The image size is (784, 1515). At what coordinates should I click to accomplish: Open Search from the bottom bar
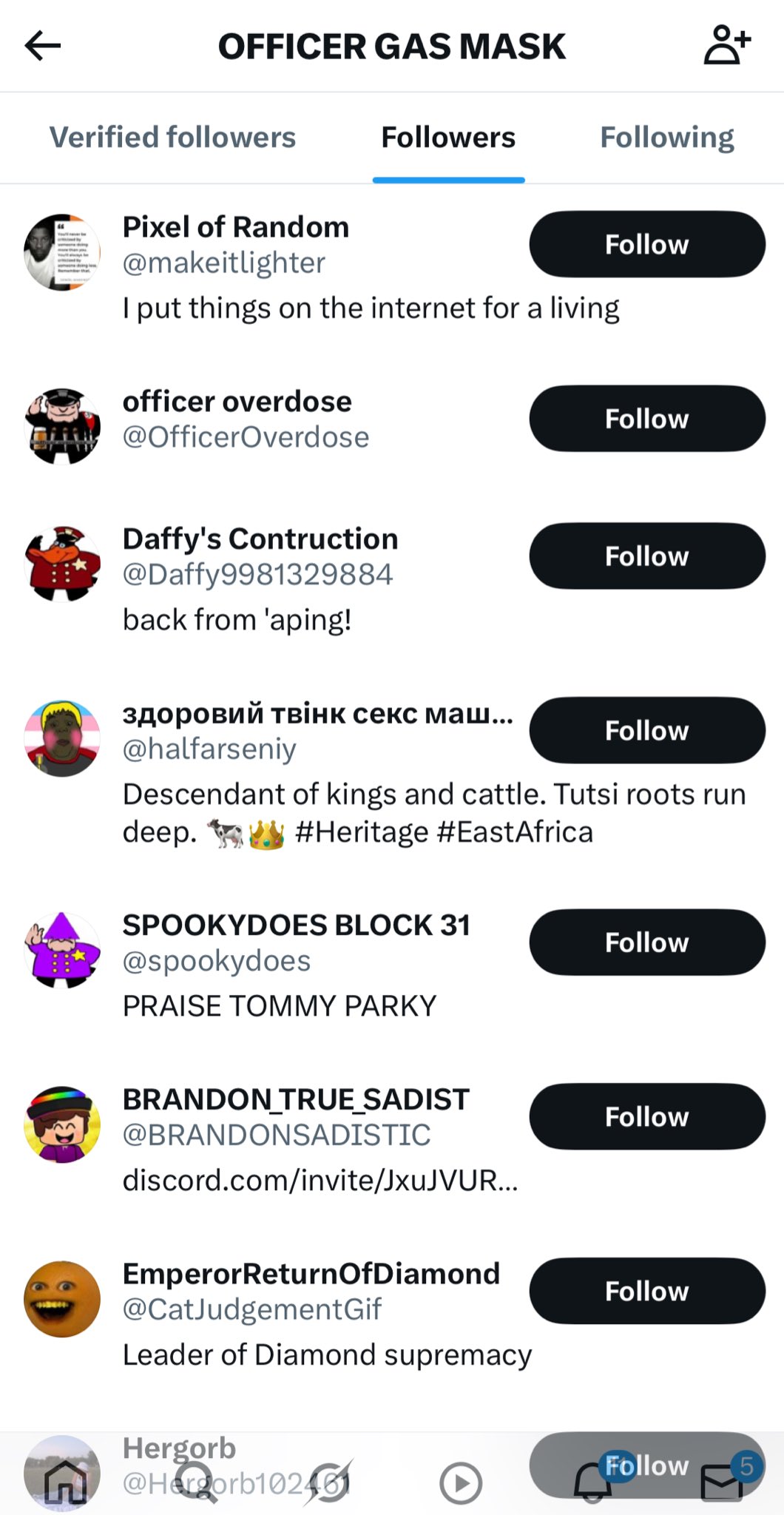click(x=196, y=1482)
